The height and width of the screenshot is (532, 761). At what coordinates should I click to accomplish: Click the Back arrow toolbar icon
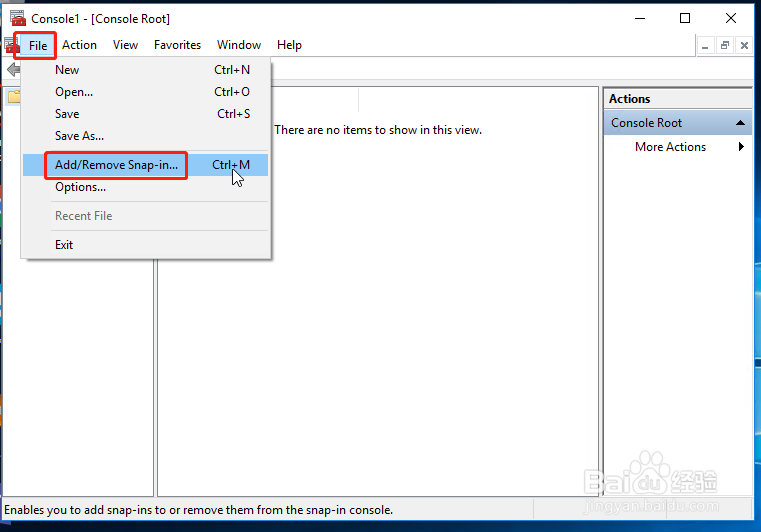tap(14, 69)
